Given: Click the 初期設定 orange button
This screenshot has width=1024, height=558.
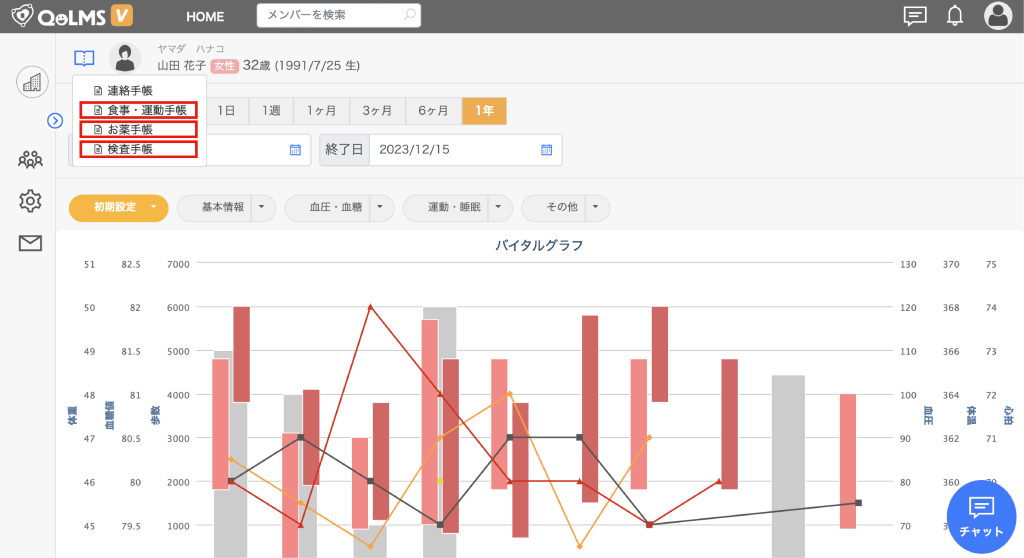Looking at the screenshot, I should coord(118,208).
